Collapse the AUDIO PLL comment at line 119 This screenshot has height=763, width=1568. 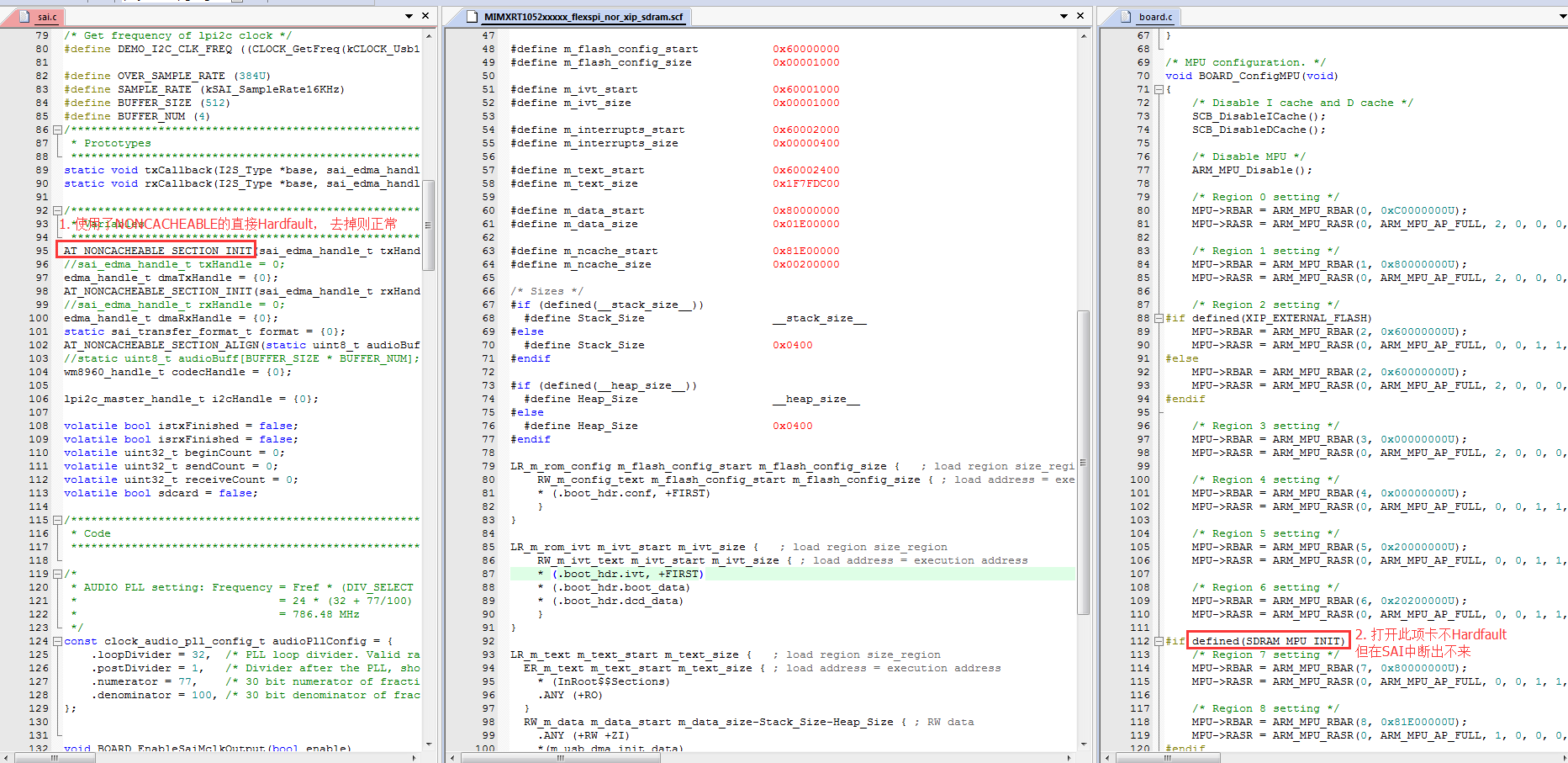57,574
